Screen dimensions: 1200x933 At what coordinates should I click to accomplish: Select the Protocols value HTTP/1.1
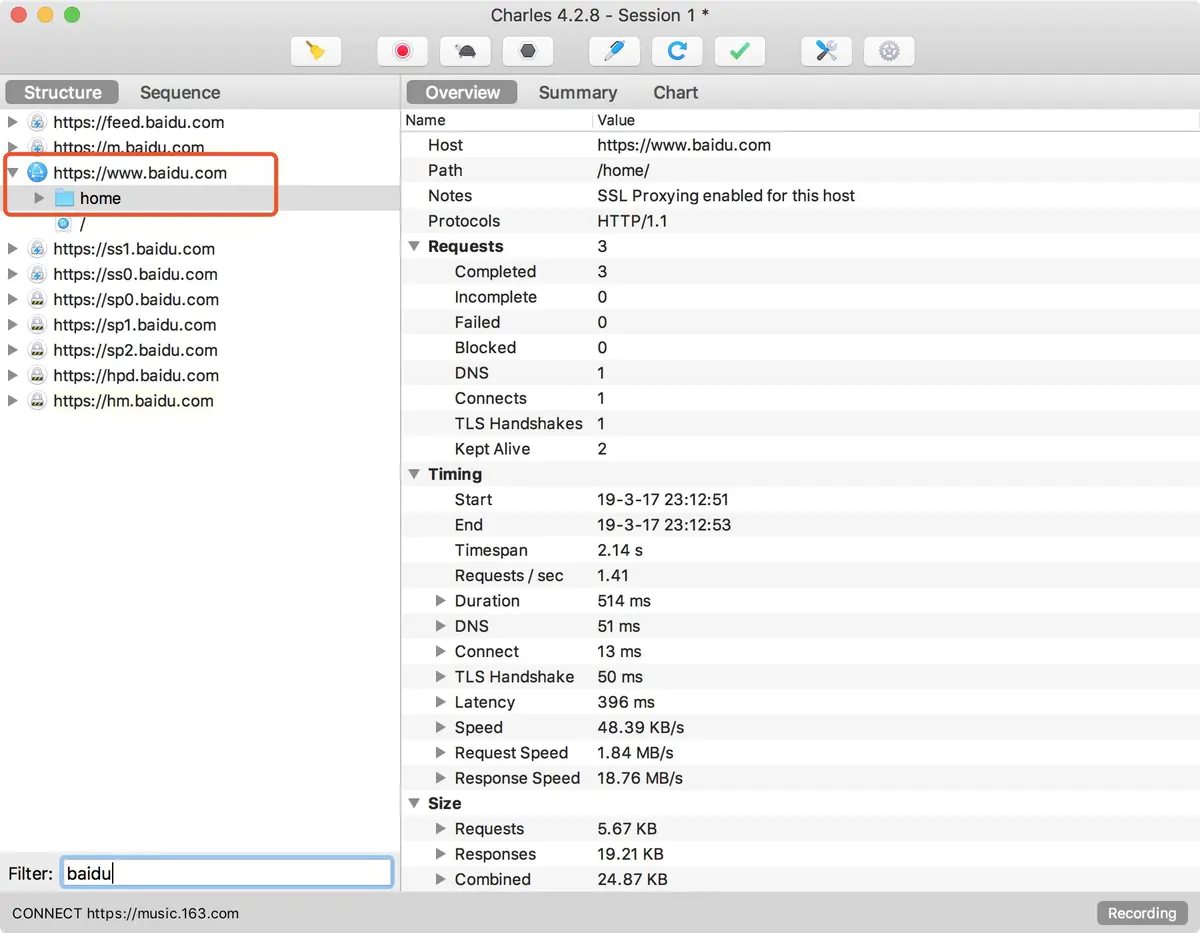click(x=632, y=221)
